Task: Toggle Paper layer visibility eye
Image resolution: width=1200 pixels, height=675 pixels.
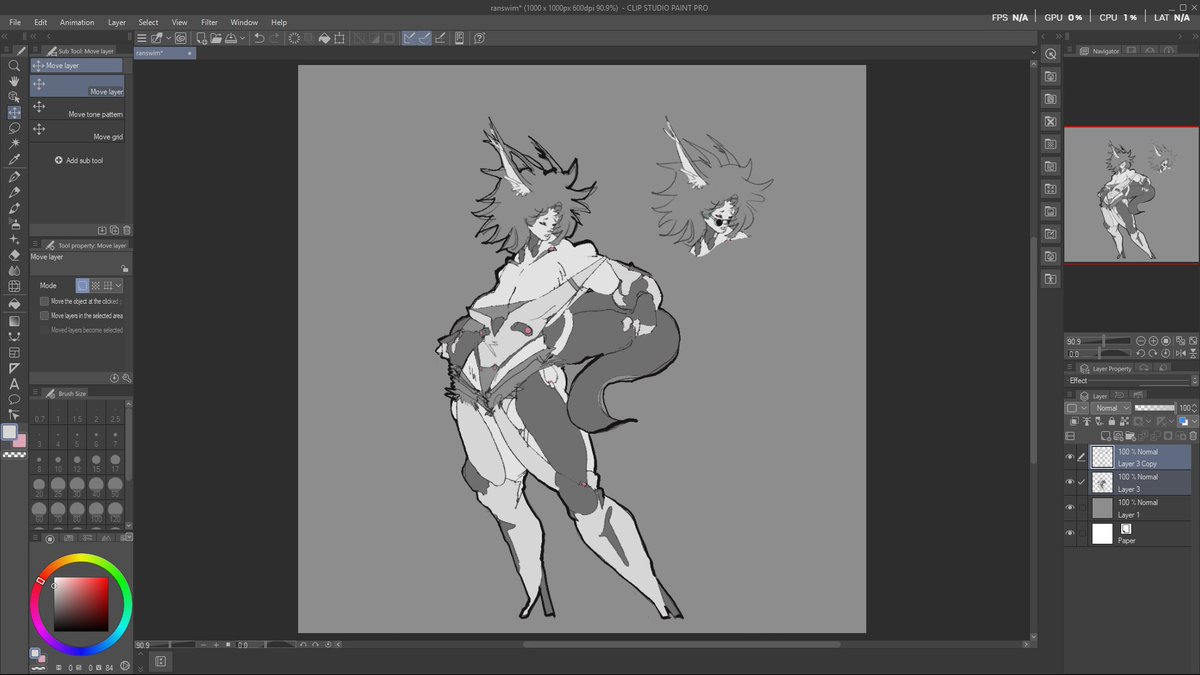Action: [1069, 533]
